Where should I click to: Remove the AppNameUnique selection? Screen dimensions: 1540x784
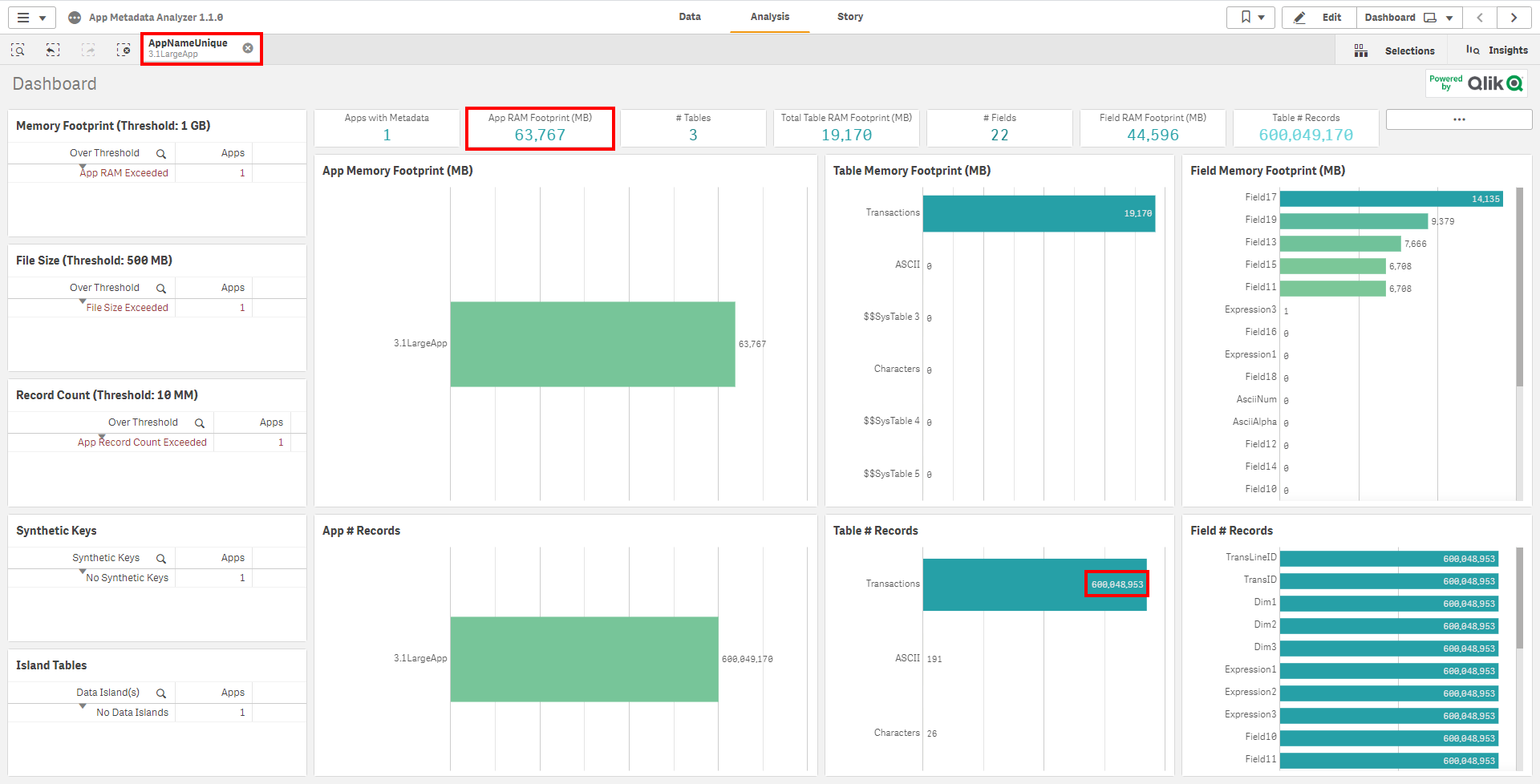pos(248,48)
